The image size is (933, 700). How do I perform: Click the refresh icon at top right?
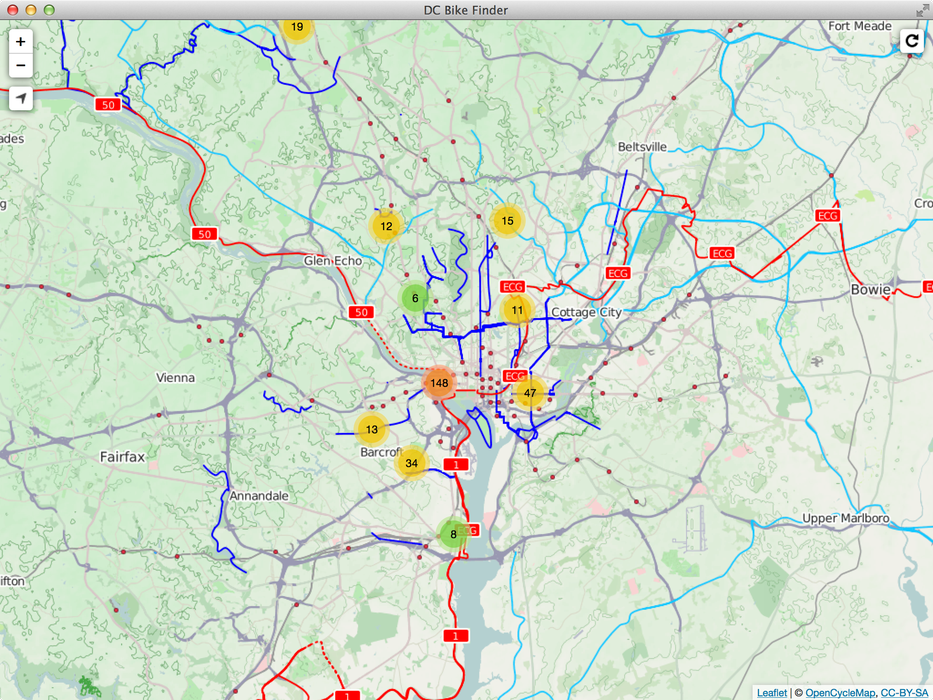(x=911, y=40)
